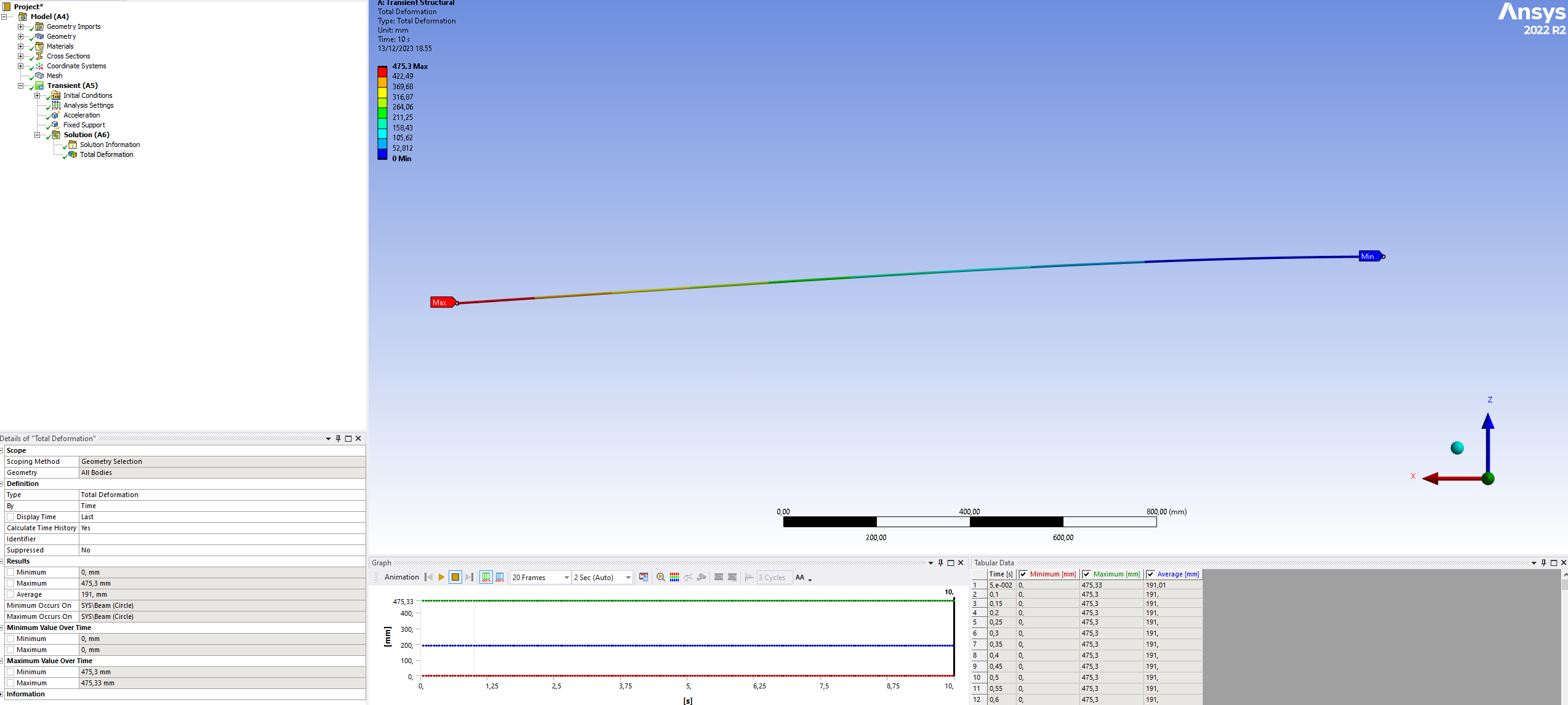
Task: Play the deformation animation
Action: (x=441, y=577)
